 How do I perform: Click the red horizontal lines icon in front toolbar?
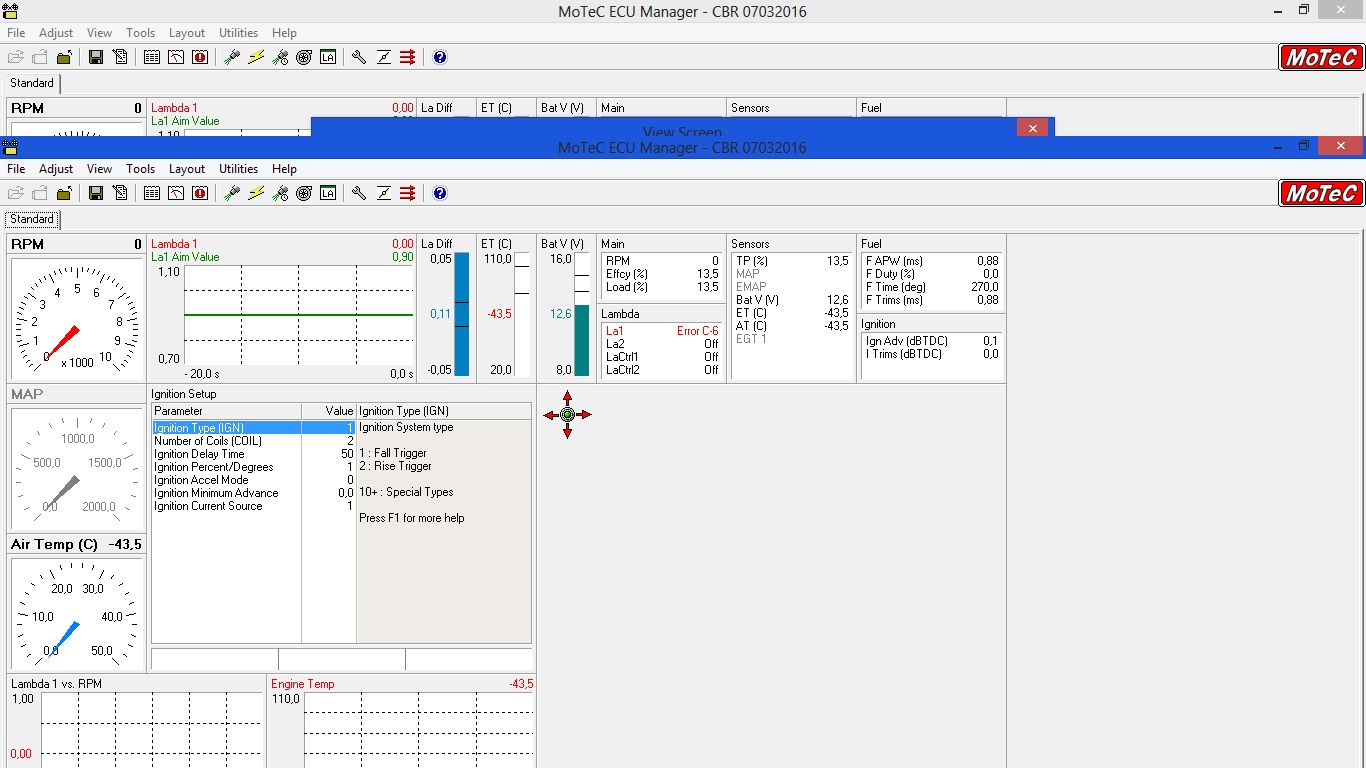(x=407, y=193)
